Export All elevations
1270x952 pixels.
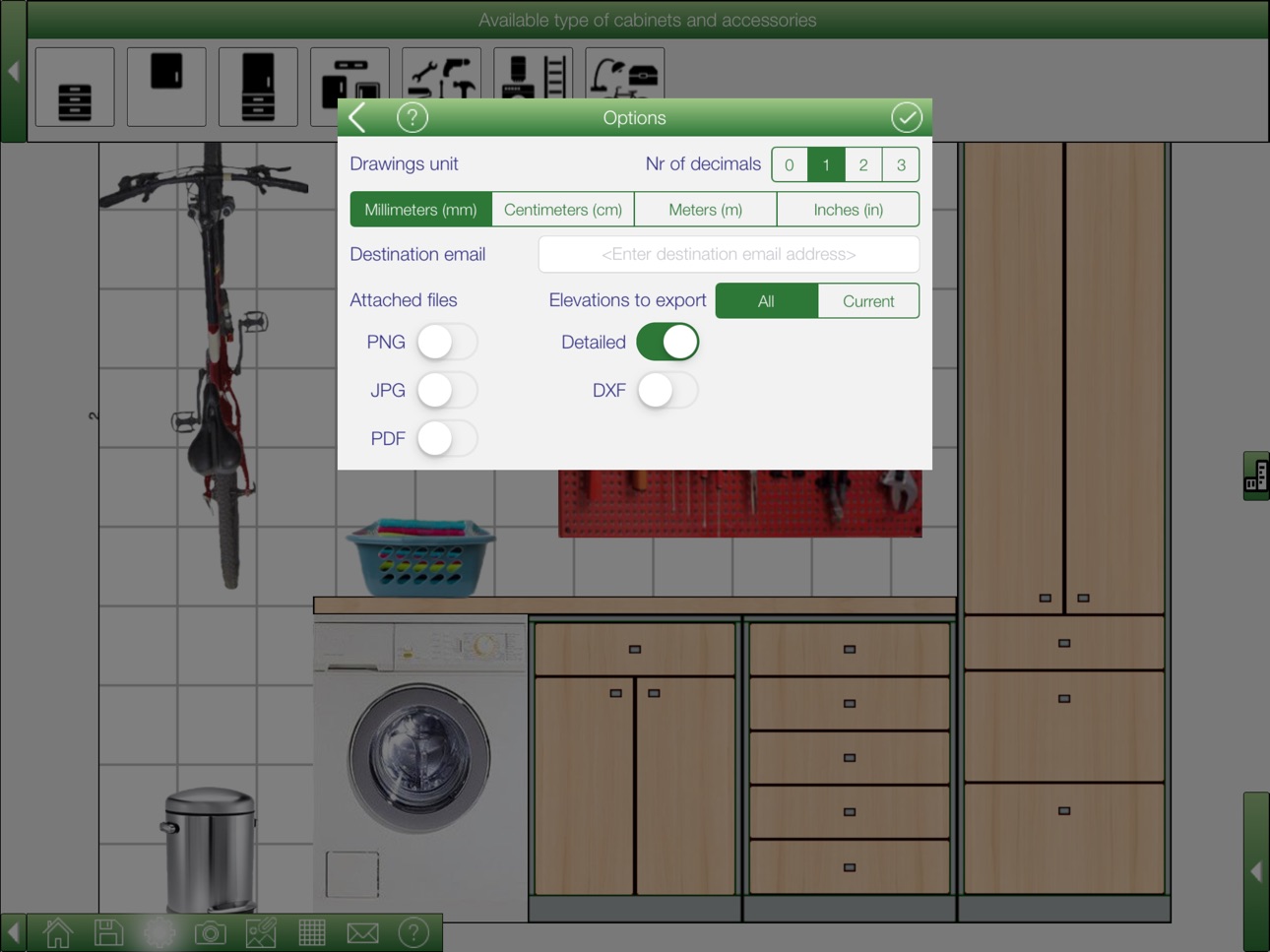[x=766, y=301]
